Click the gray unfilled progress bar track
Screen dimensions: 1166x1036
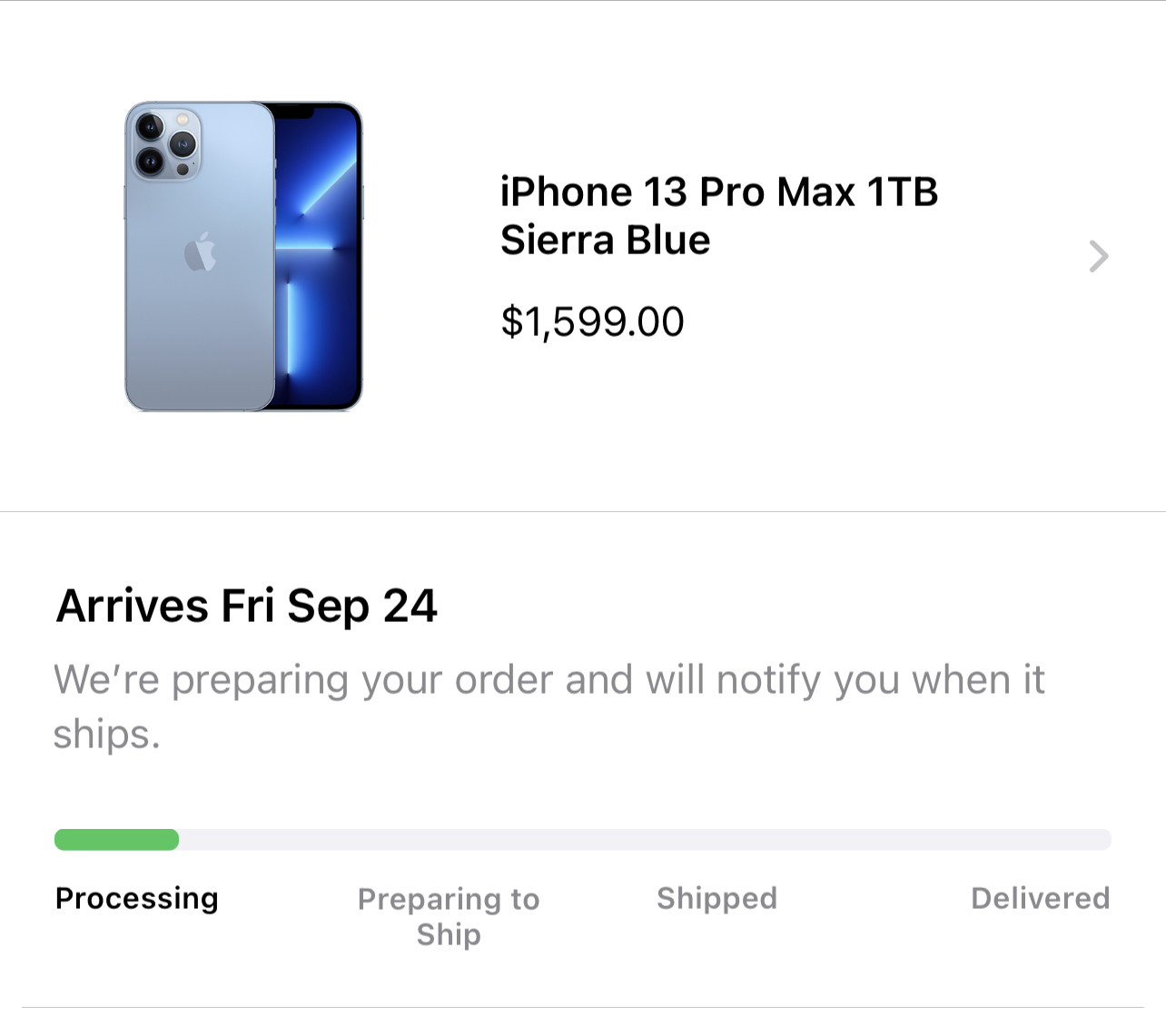645,840
